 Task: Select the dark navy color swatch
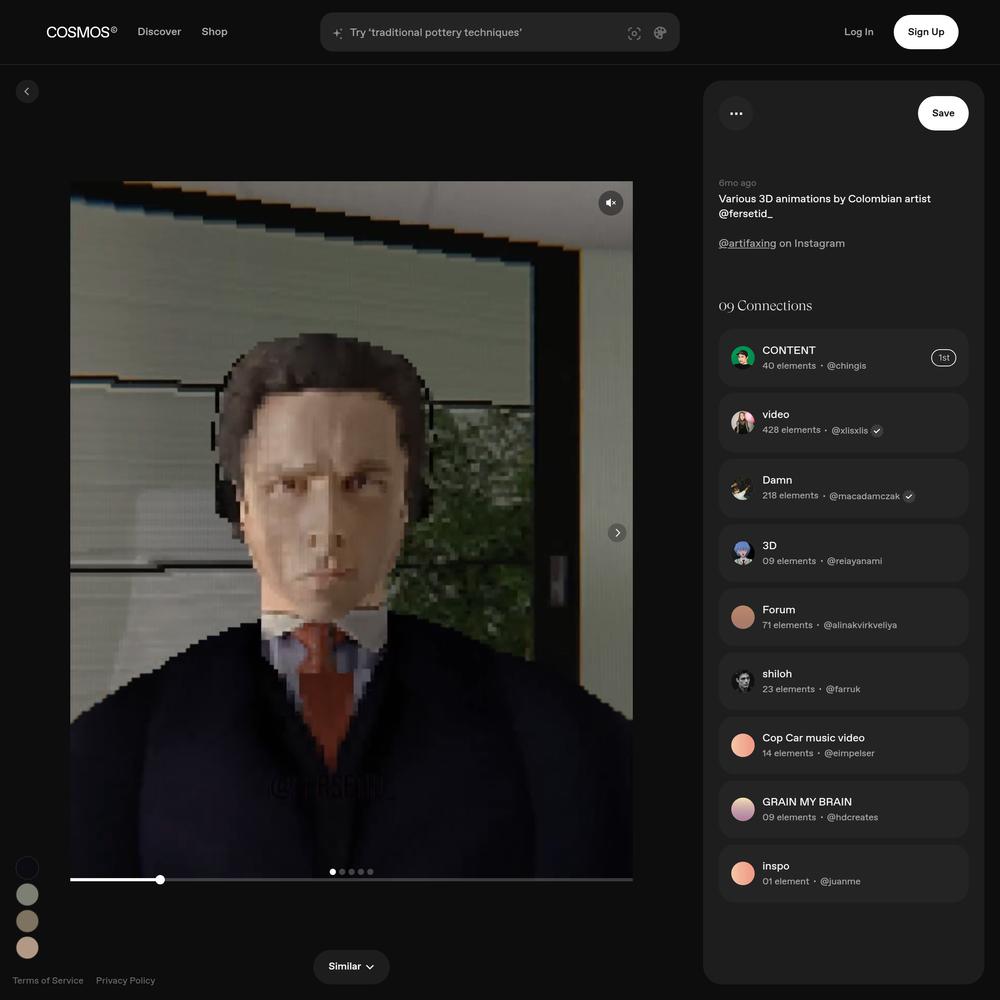point(27,868)
